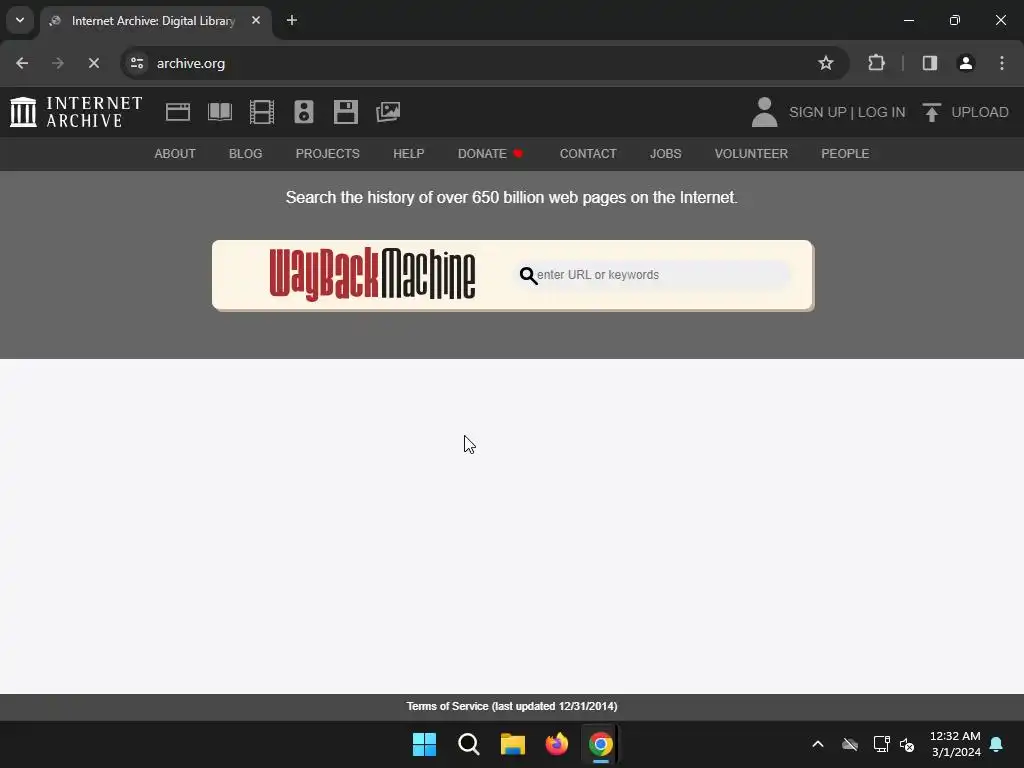The height and width of the screenshot is (768, 1024).
Task: Open the VOLUNTEER menu item
Action: [751, 154]
